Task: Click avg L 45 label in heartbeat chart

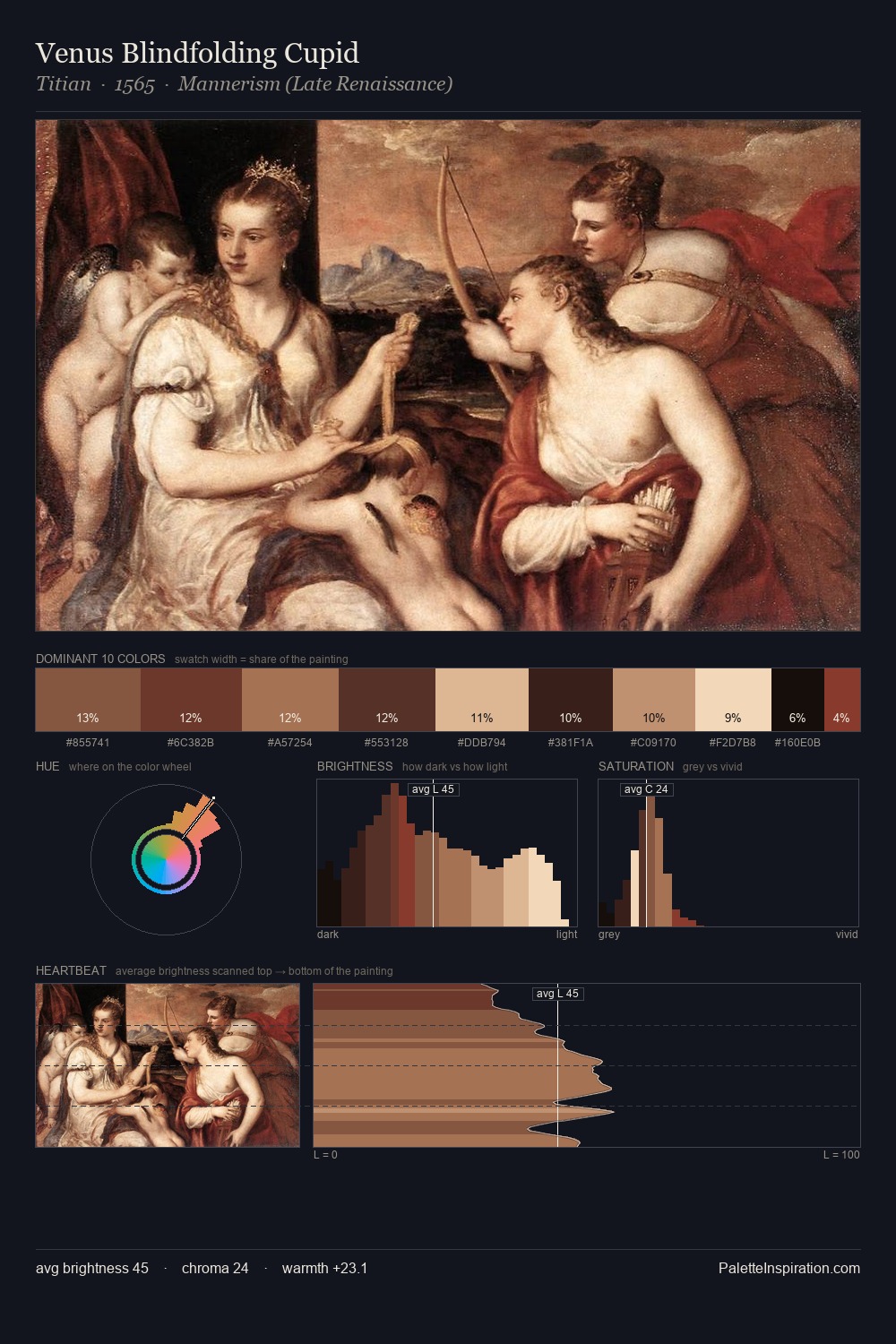Action: coord(558,994)
